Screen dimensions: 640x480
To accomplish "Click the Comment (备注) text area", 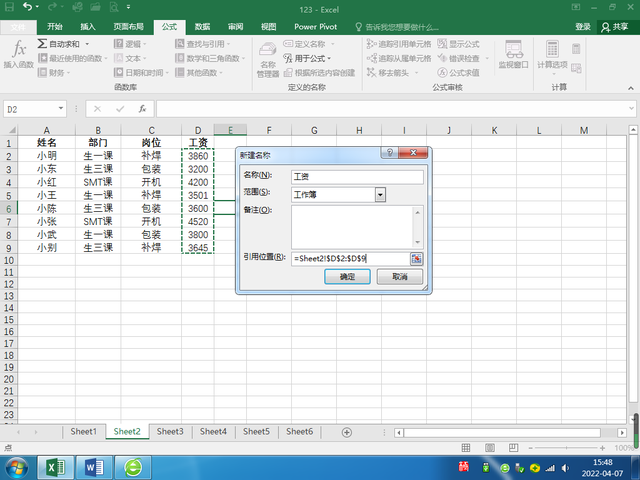I will click(x=353, y=227).
